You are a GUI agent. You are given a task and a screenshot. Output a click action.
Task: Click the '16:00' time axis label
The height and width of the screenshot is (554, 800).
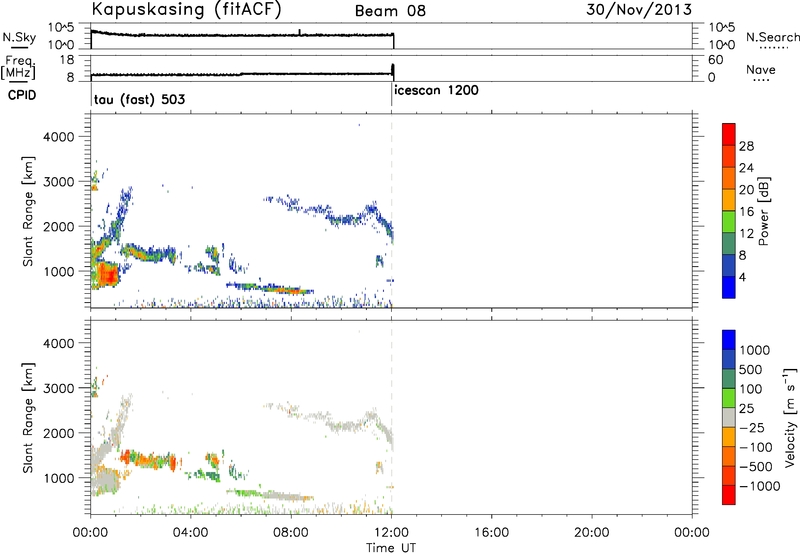click(x=491, y=533)
